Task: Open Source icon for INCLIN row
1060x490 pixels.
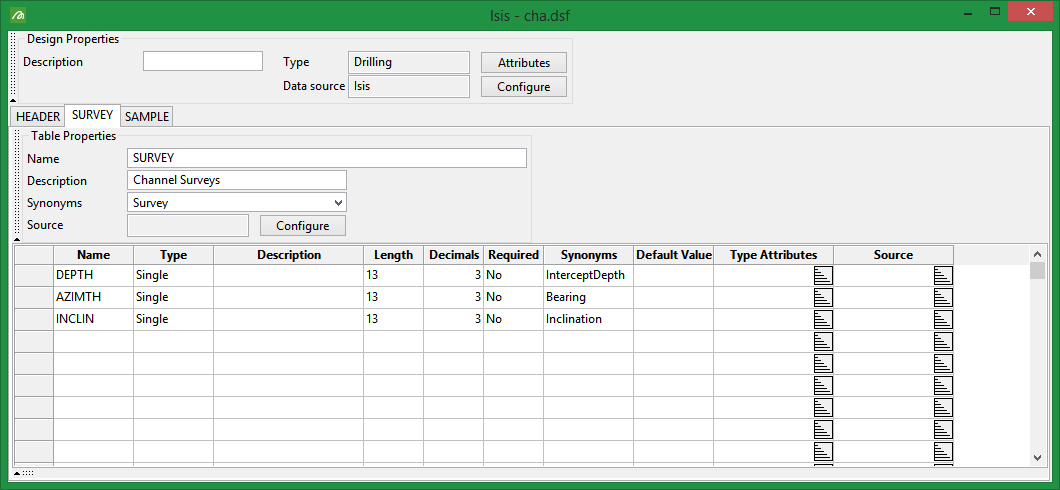Action: pos(943,319)
